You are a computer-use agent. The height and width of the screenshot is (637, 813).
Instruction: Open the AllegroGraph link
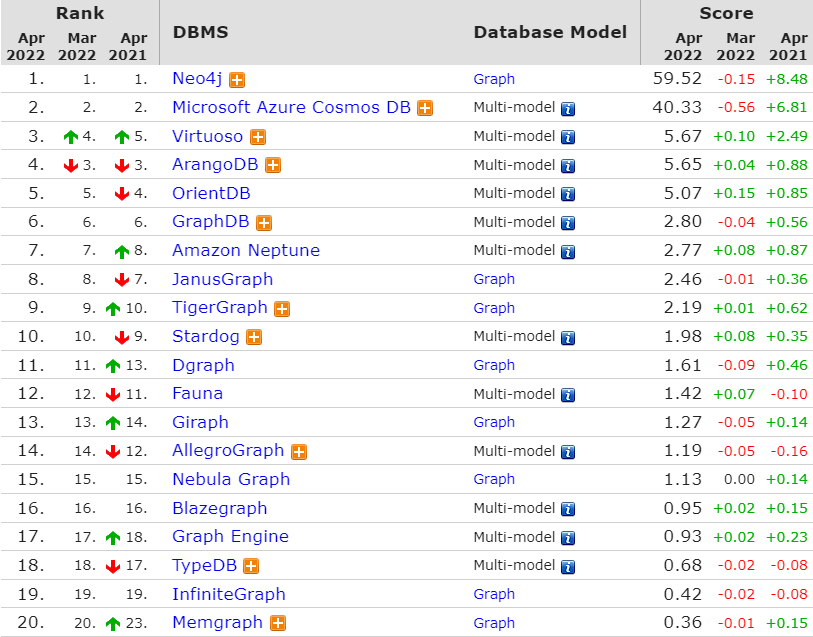click(228, 450)
